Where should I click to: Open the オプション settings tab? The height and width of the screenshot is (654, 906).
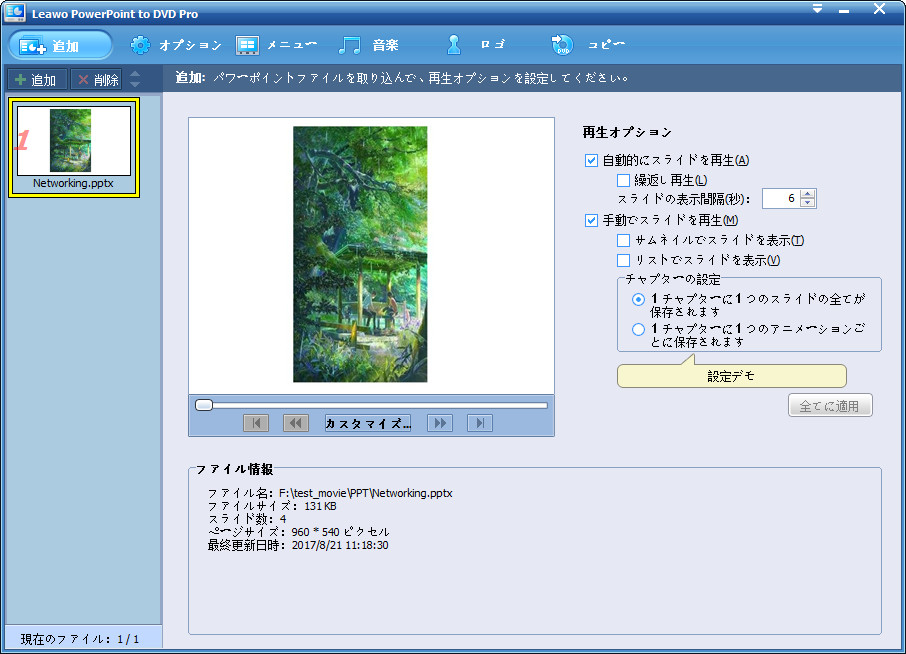tap(176, 45)
